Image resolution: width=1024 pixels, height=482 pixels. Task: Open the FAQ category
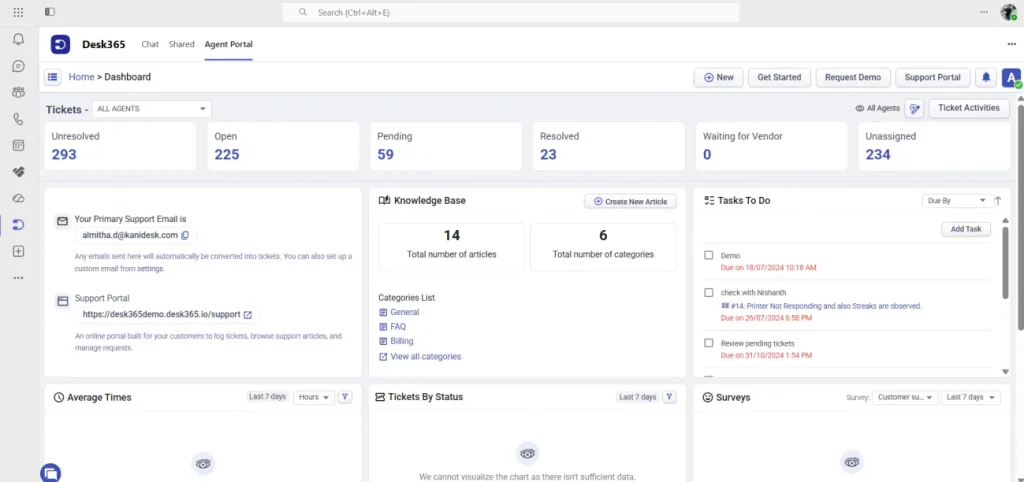coord(398,327)
